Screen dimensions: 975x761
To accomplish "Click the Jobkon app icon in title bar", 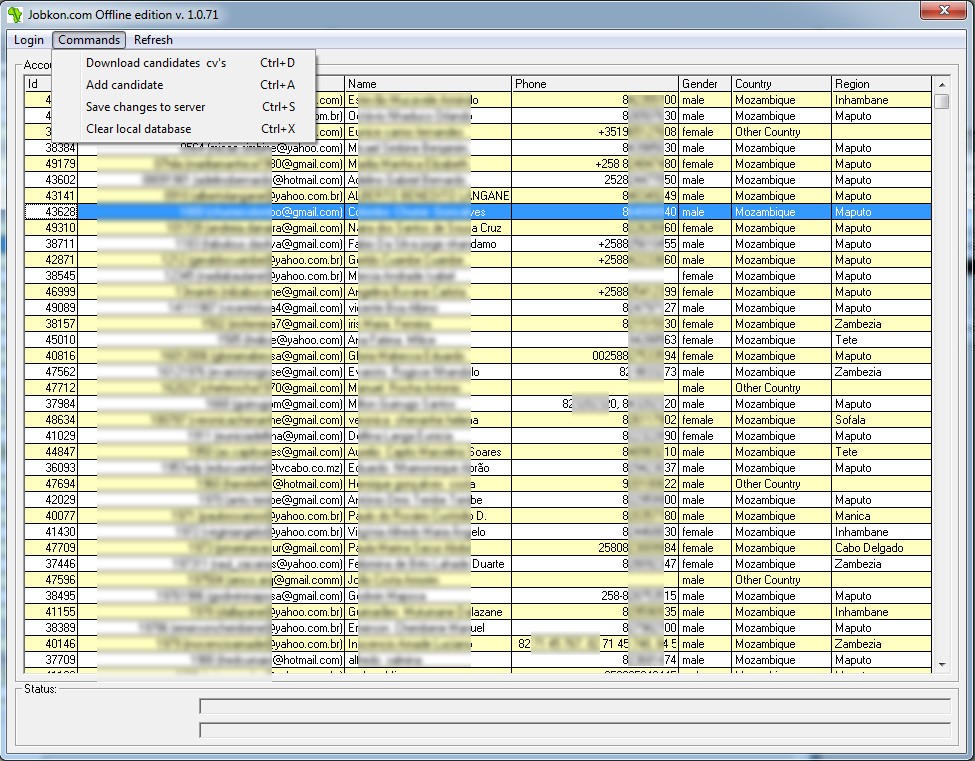I will point(15,14).
